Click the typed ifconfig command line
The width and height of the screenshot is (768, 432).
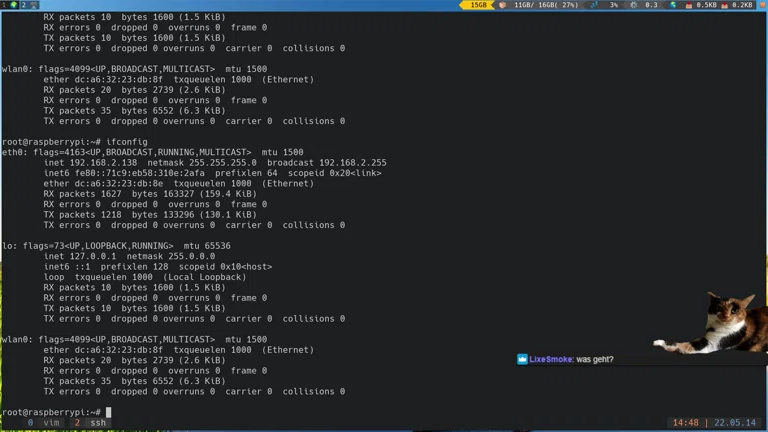(127, 142)
